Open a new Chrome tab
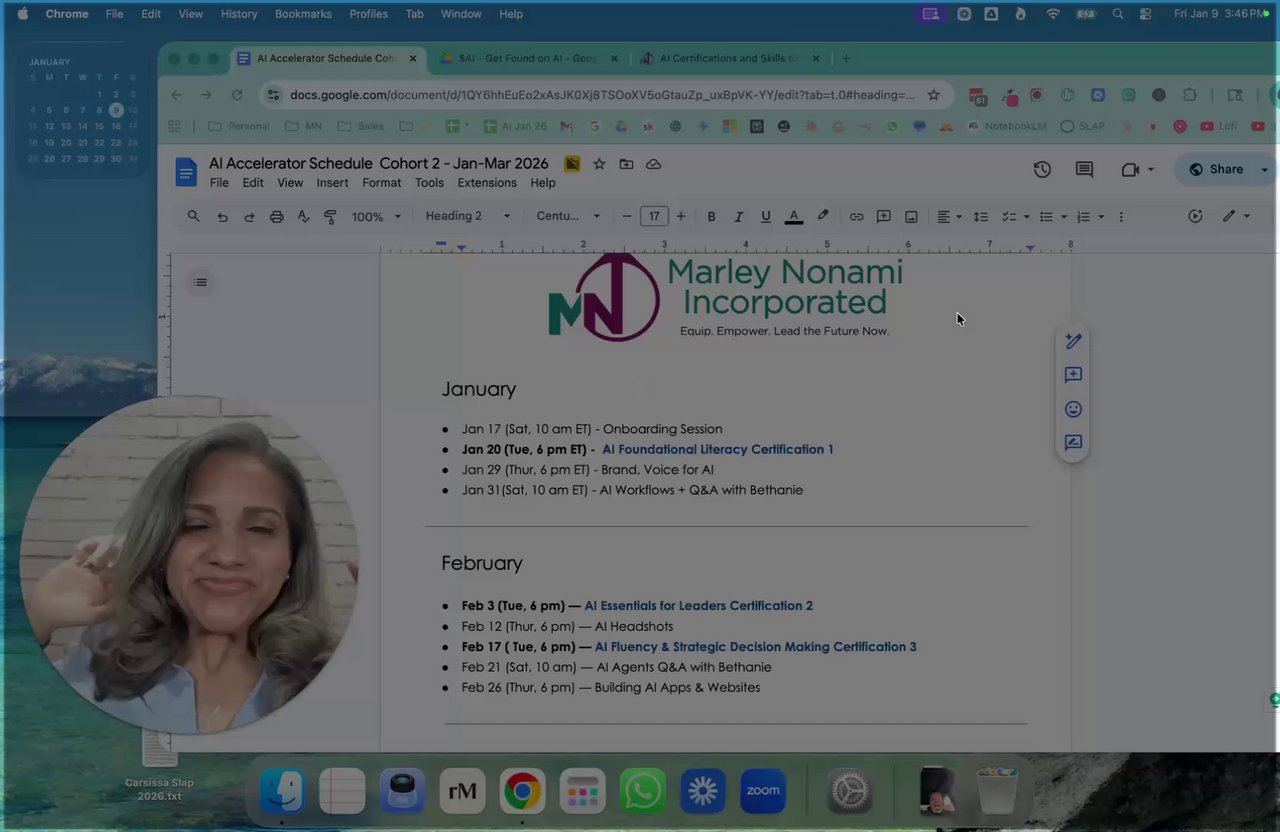Viewport: 1280px width, 832px height. (x=846, y=58)
